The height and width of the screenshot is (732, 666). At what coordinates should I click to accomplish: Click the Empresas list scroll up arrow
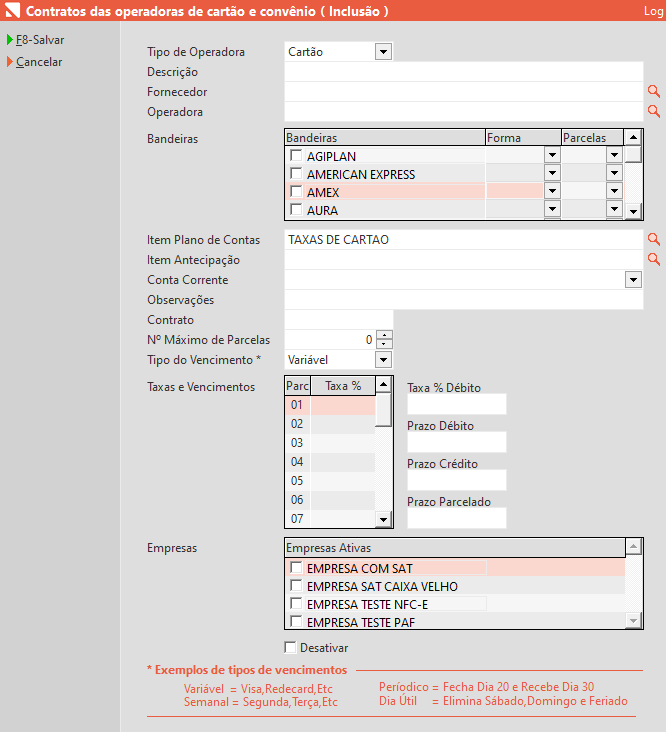click(633, 546)
